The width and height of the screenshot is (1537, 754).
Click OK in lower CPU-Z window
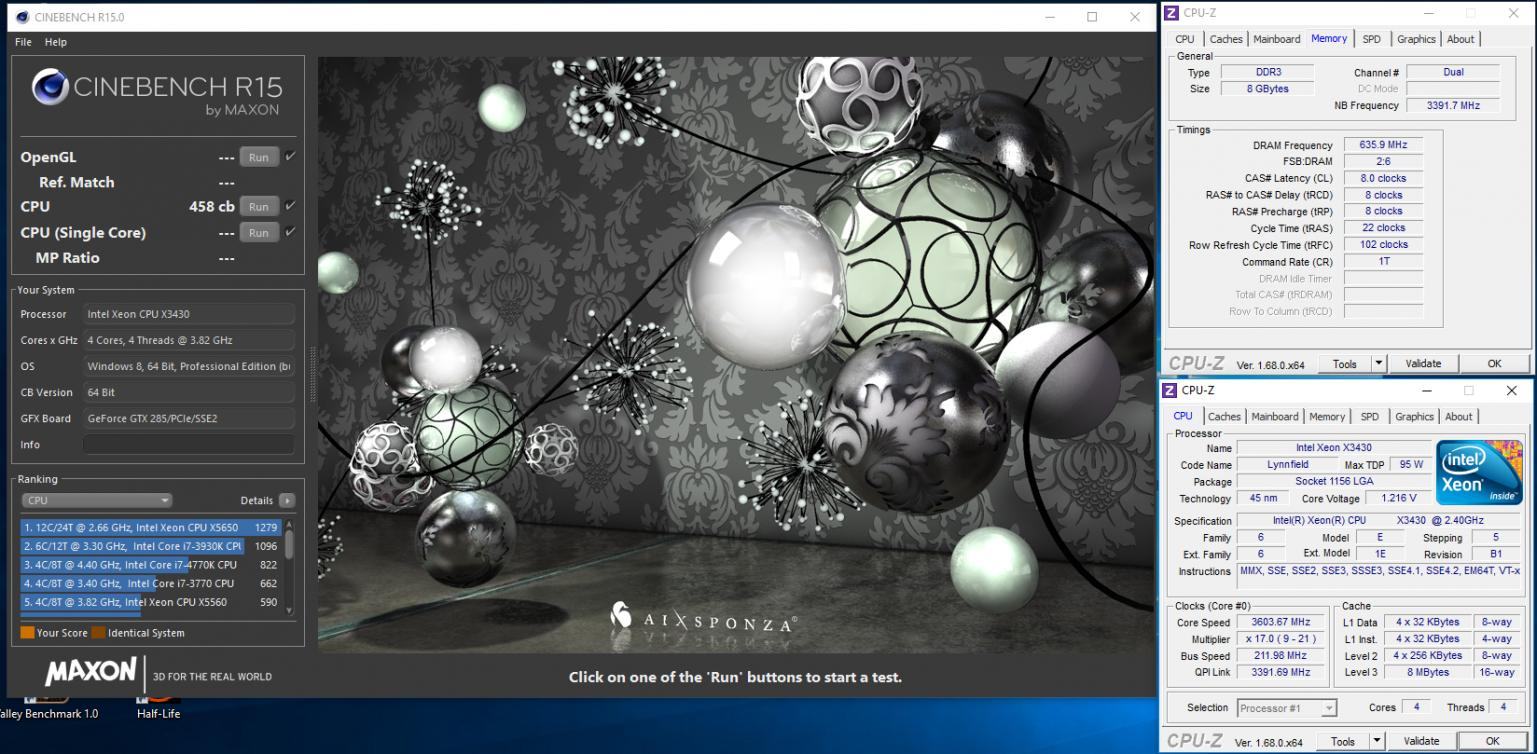[x=1492, y=741]
